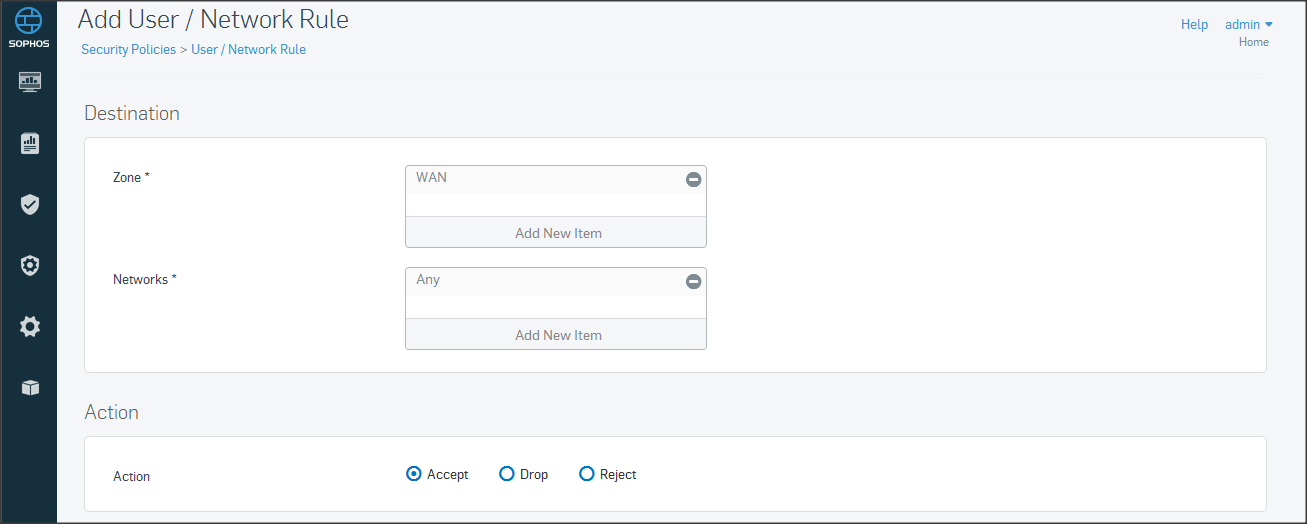The height and width of the screenshot is (524, 1307).
Task: Click the Home link under admin
Action: click(1253, 42)
